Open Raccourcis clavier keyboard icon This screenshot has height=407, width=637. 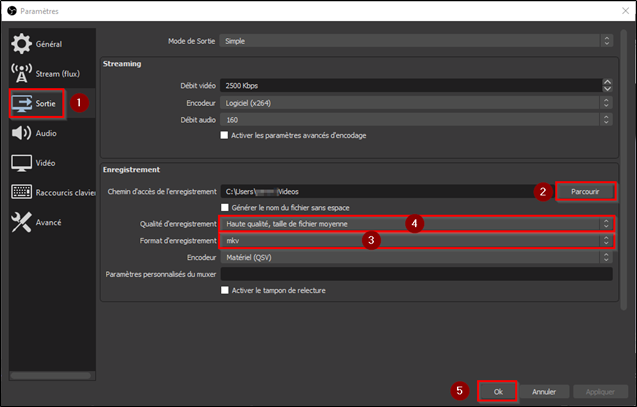click(x=21, y=192)
